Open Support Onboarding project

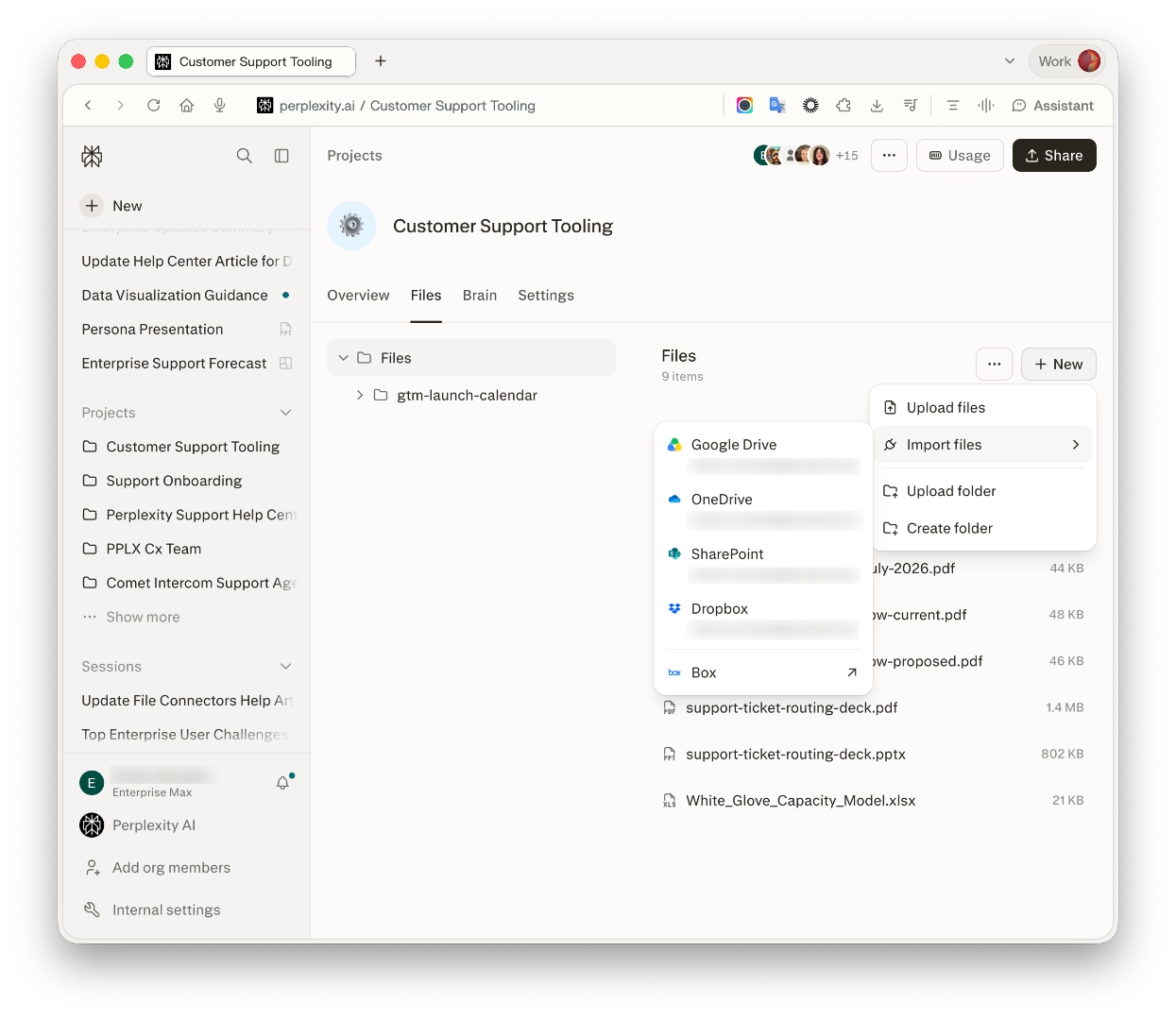174,481
